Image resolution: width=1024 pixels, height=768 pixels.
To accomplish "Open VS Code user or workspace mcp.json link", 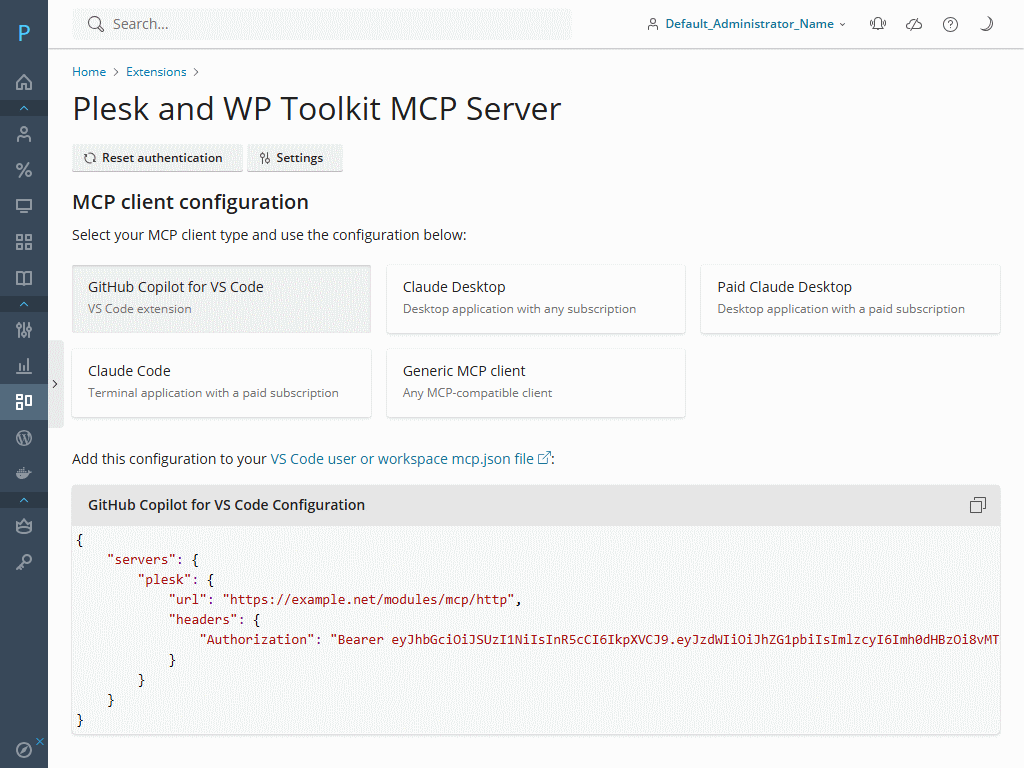I will (403, 459).
